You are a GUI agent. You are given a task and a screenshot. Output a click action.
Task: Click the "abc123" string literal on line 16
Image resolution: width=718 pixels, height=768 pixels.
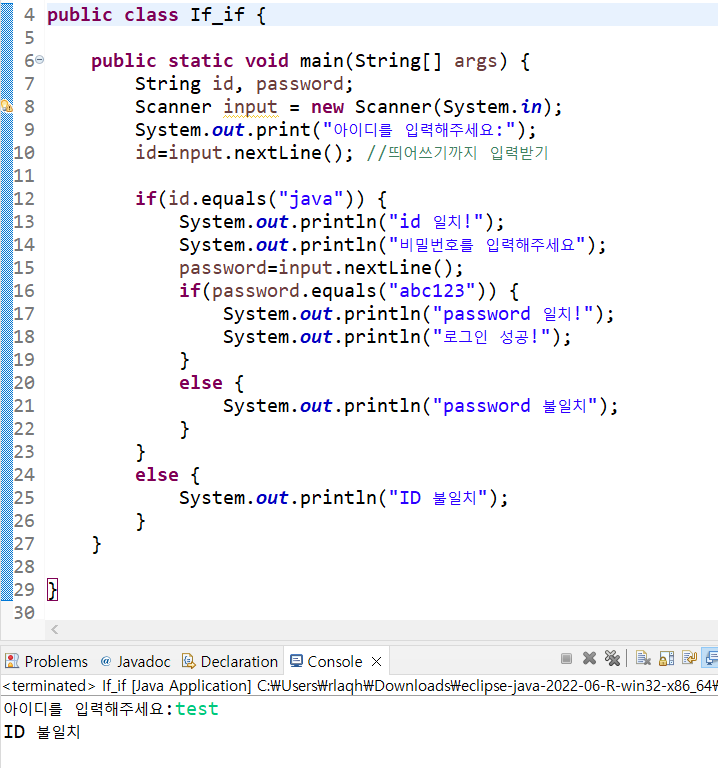coord(432,291)
